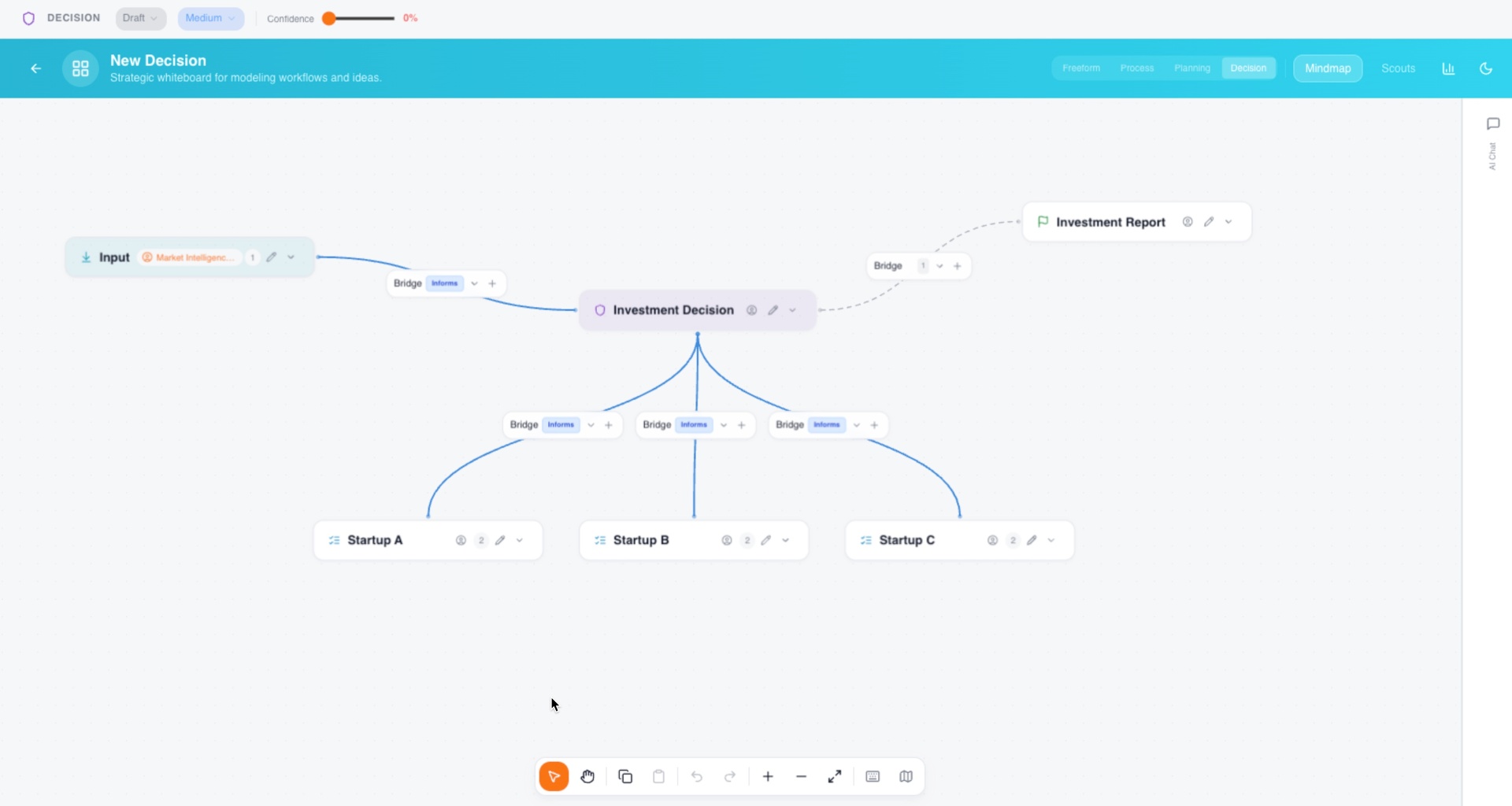The image size is (1512, 806).
Task: Click the assignee icon on Investment Decision
Action: coord(752,310)
